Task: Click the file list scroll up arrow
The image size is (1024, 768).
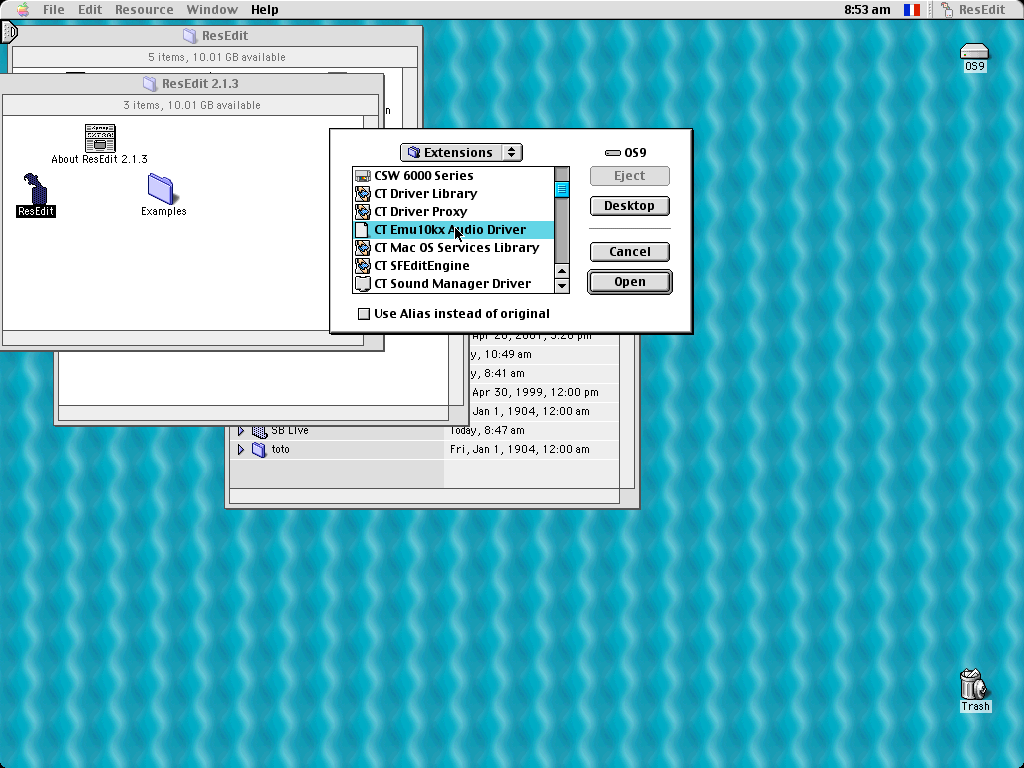Action: tap(562, 270)
